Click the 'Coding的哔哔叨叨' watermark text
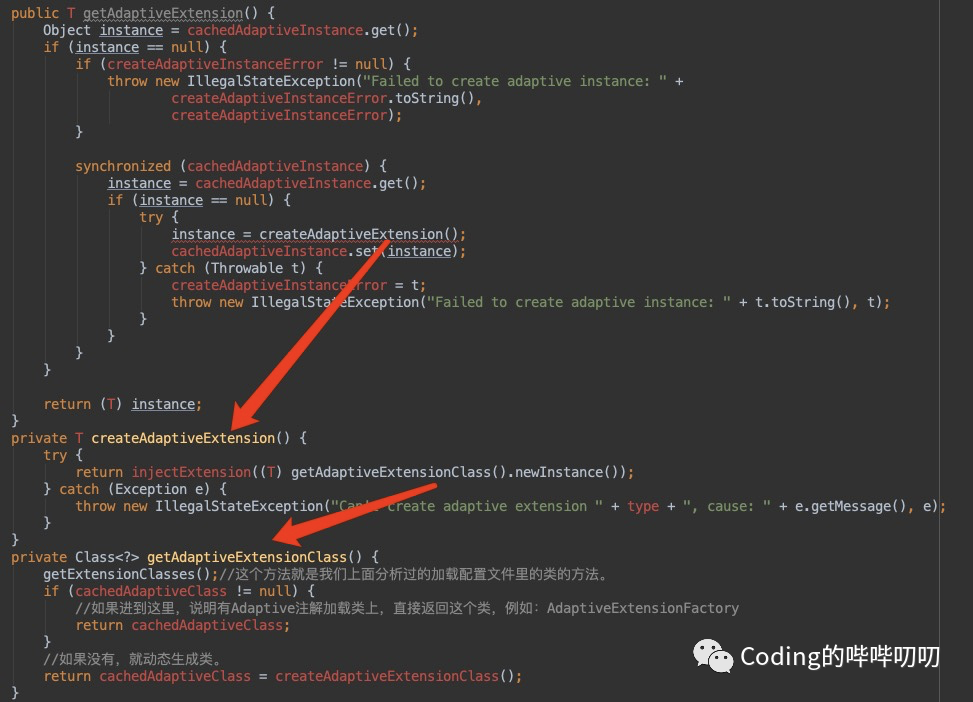 click(x=840, y=656)
